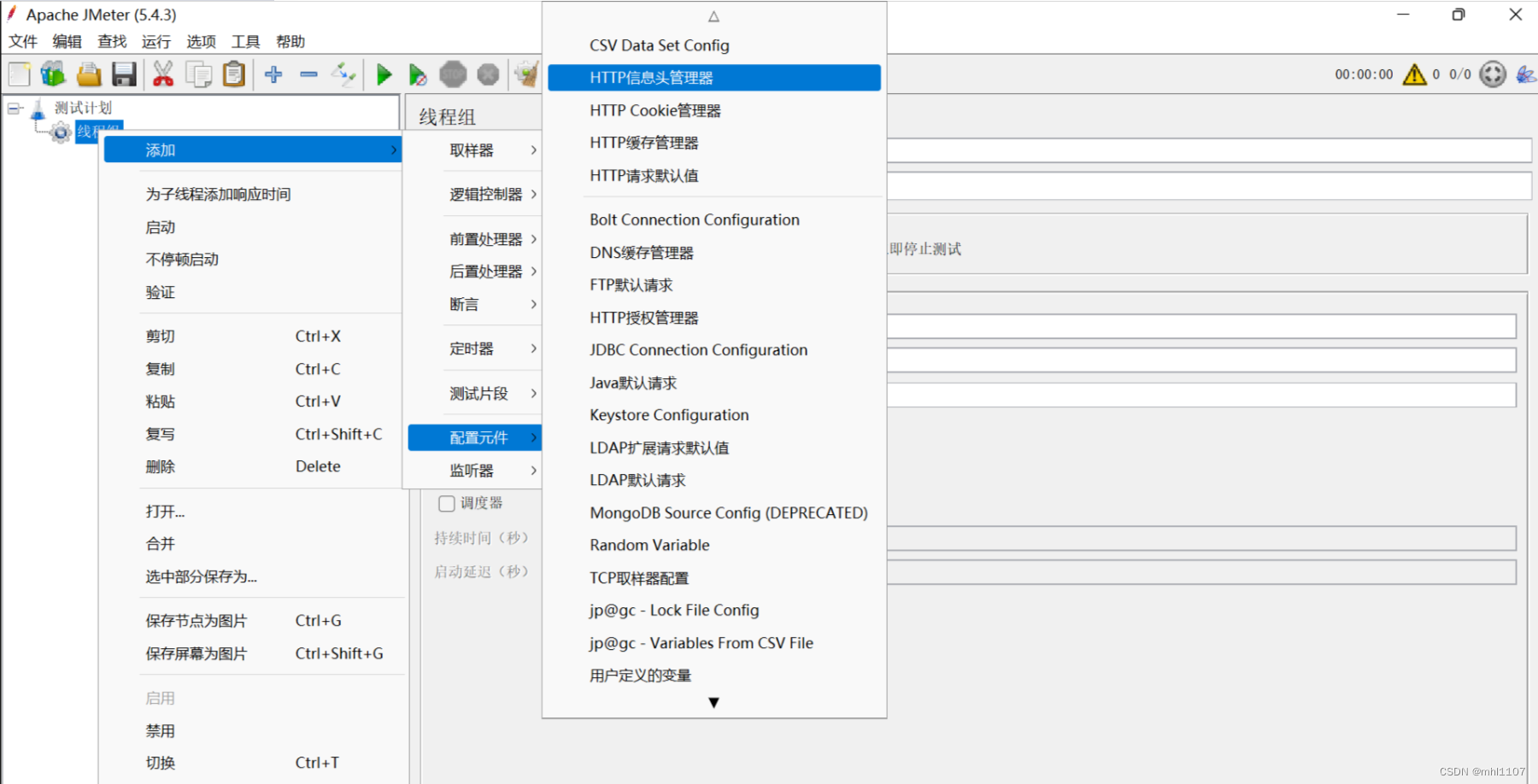Click the test plan flask icon
This screenshot has height=784, width=1538.
click(x=38, y=109)
